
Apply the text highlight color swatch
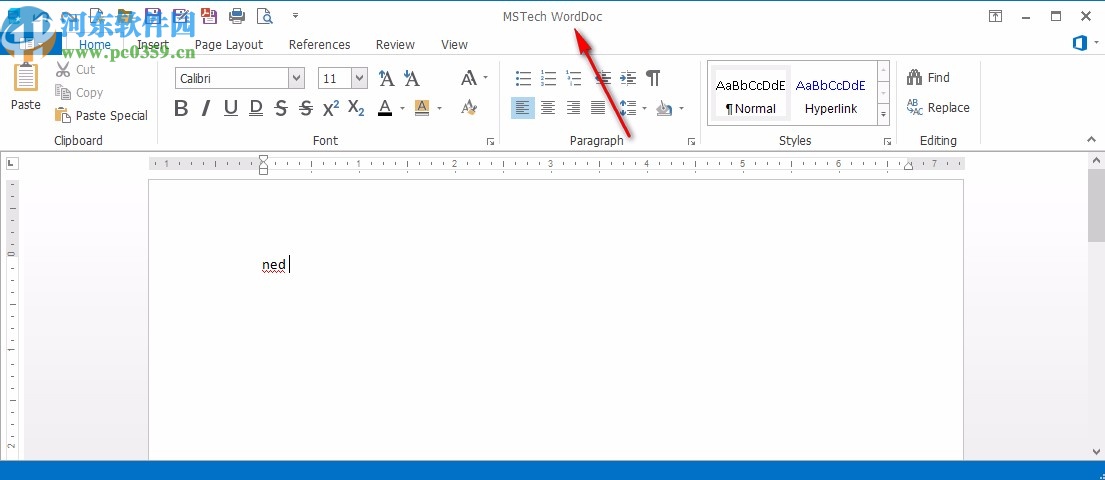click(421, 108)
